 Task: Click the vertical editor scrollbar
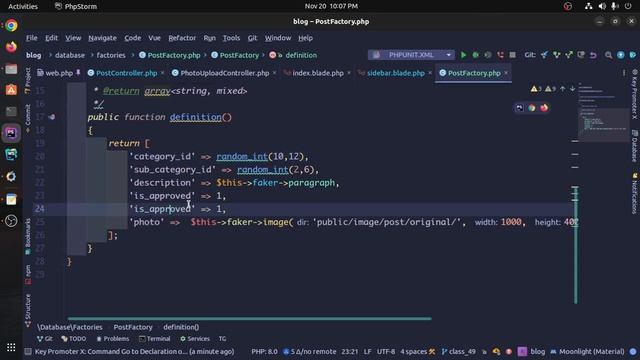point(576,245)
